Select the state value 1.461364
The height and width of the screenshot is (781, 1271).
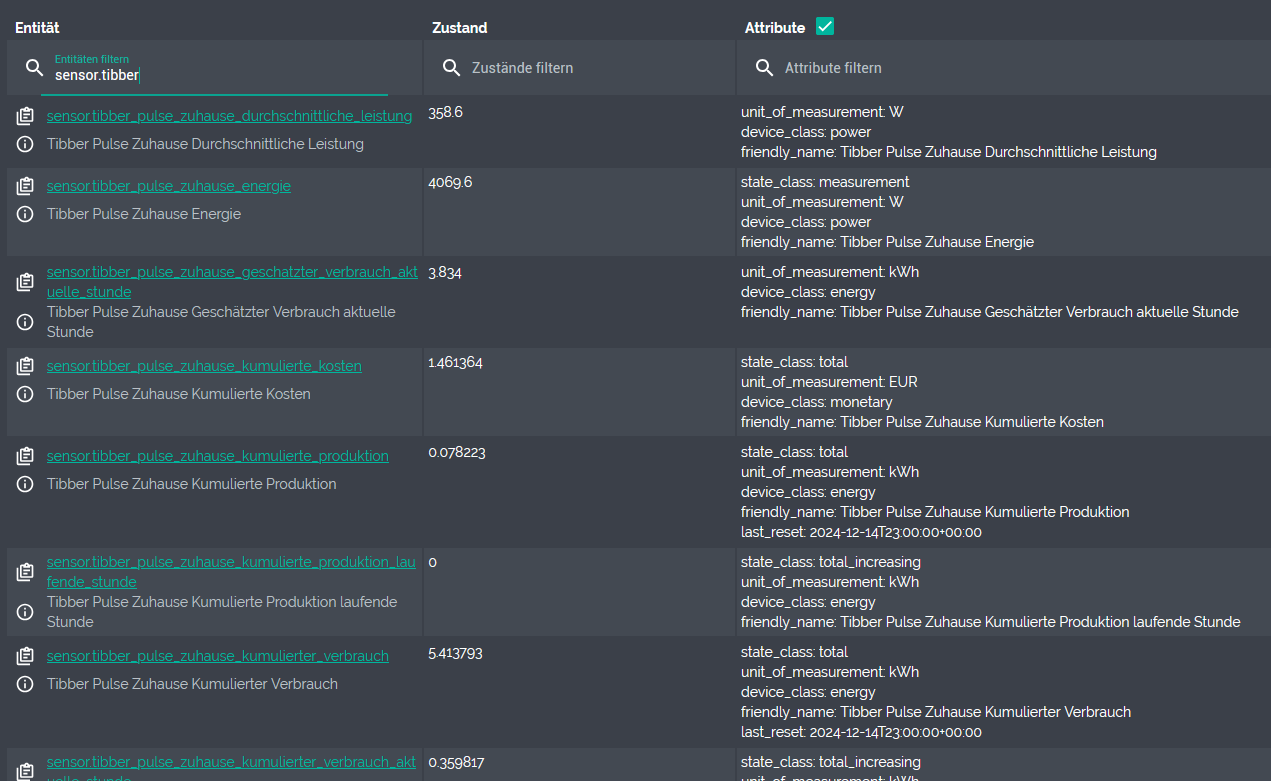(x=455, y=362)
